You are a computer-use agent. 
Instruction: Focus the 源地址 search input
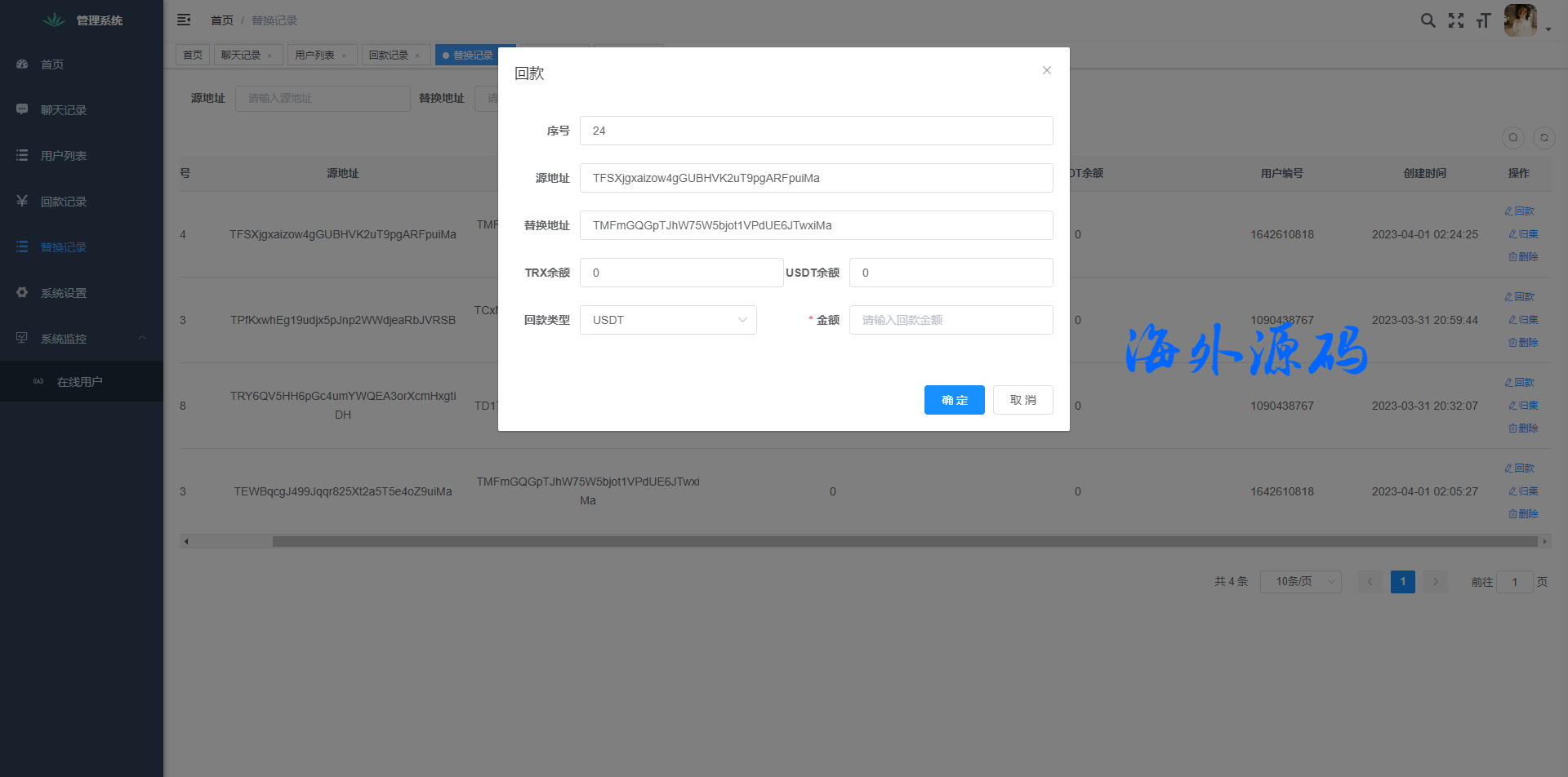323,98
